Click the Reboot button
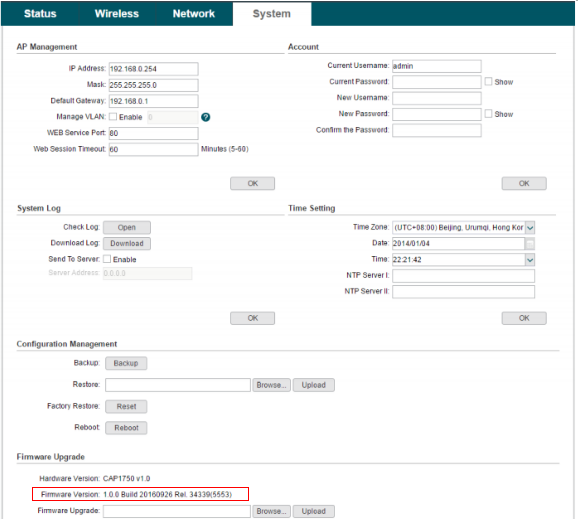 (x=126, y=428)
